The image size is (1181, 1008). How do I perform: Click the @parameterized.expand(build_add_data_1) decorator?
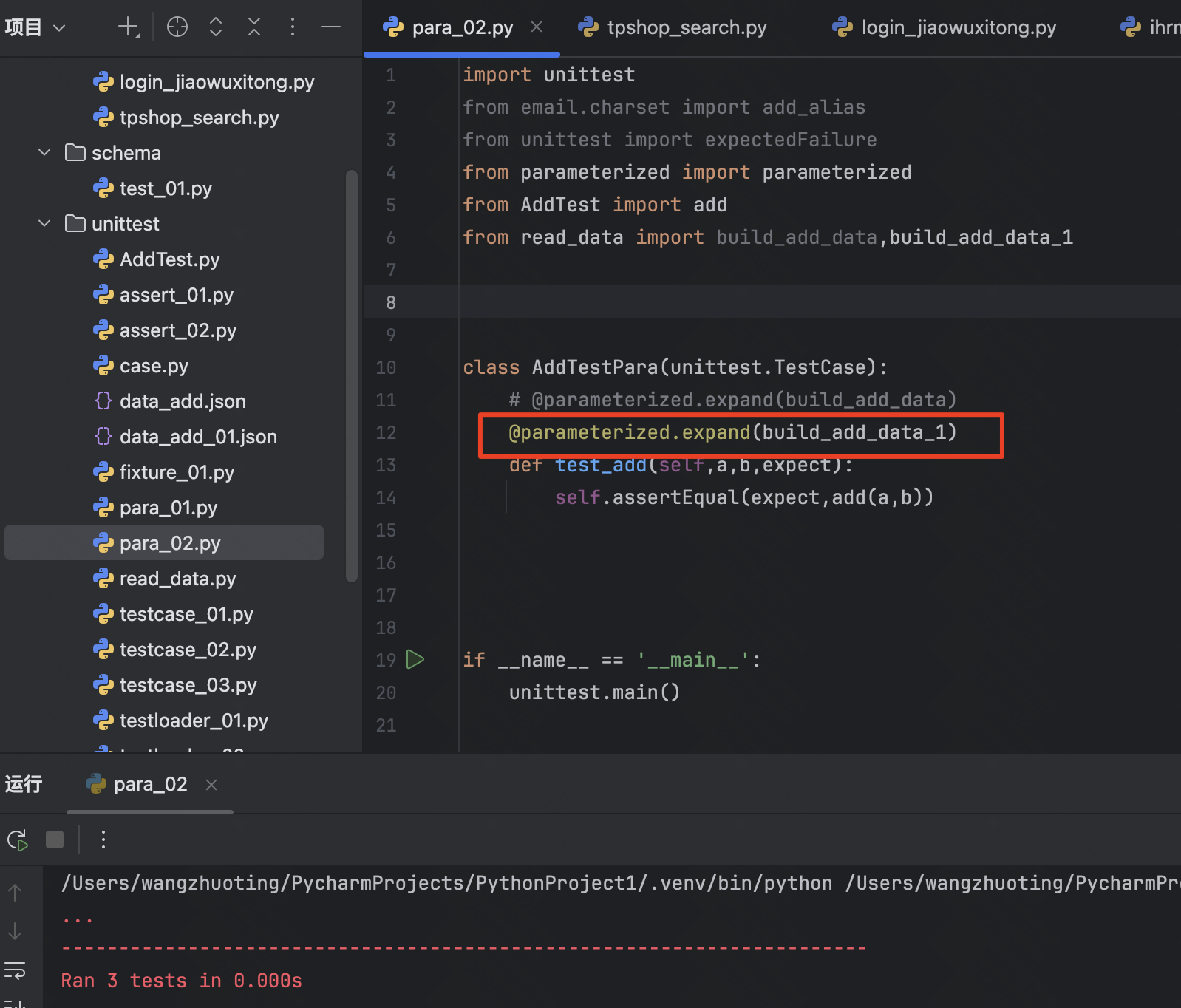click(x=732, y=432)
